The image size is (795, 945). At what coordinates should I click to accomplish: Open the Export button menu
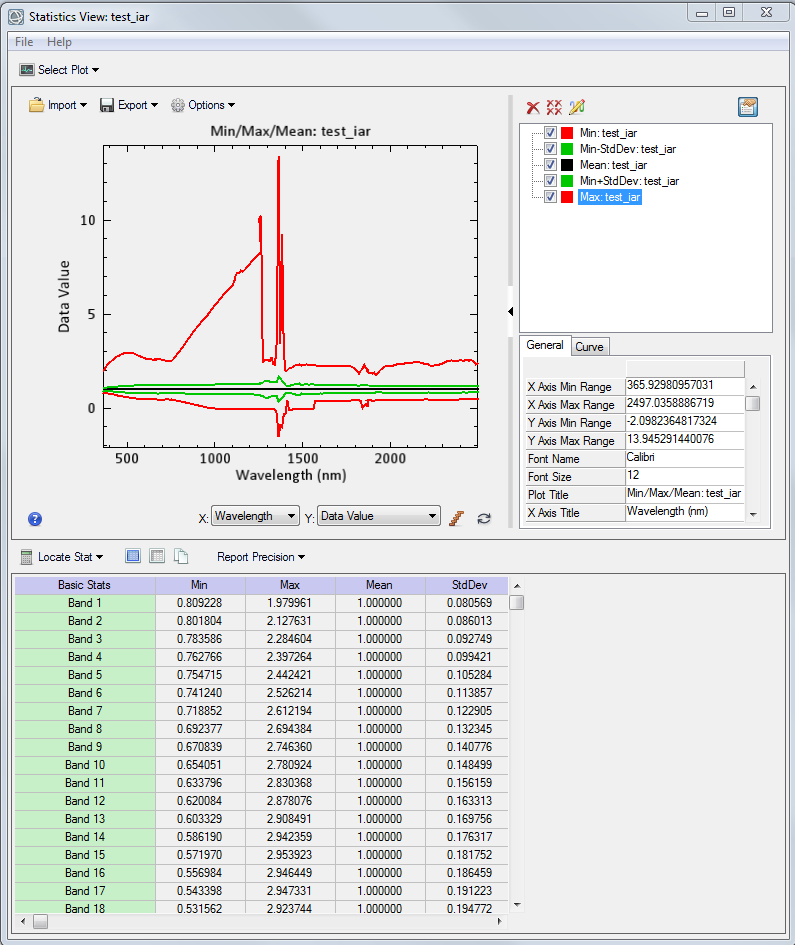(x=129, y=105)
